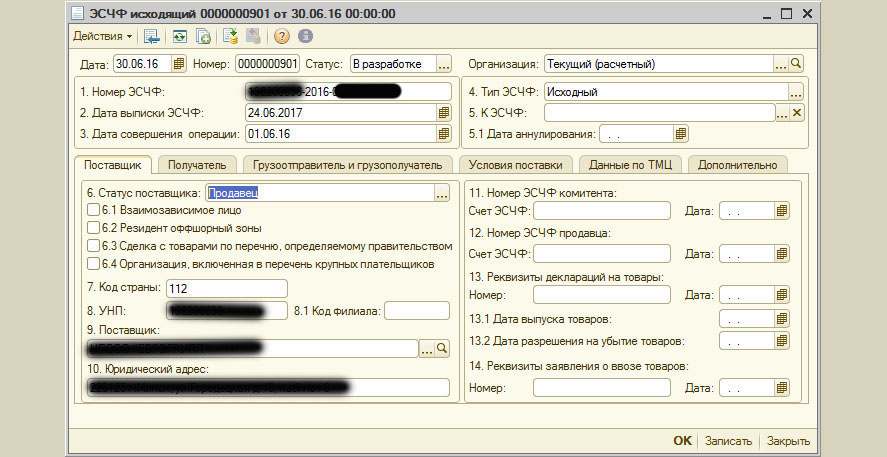Open calendar for Дата выписки ЭСЧФ
This screenshot has width=887, height=457.
coord(443,112)
